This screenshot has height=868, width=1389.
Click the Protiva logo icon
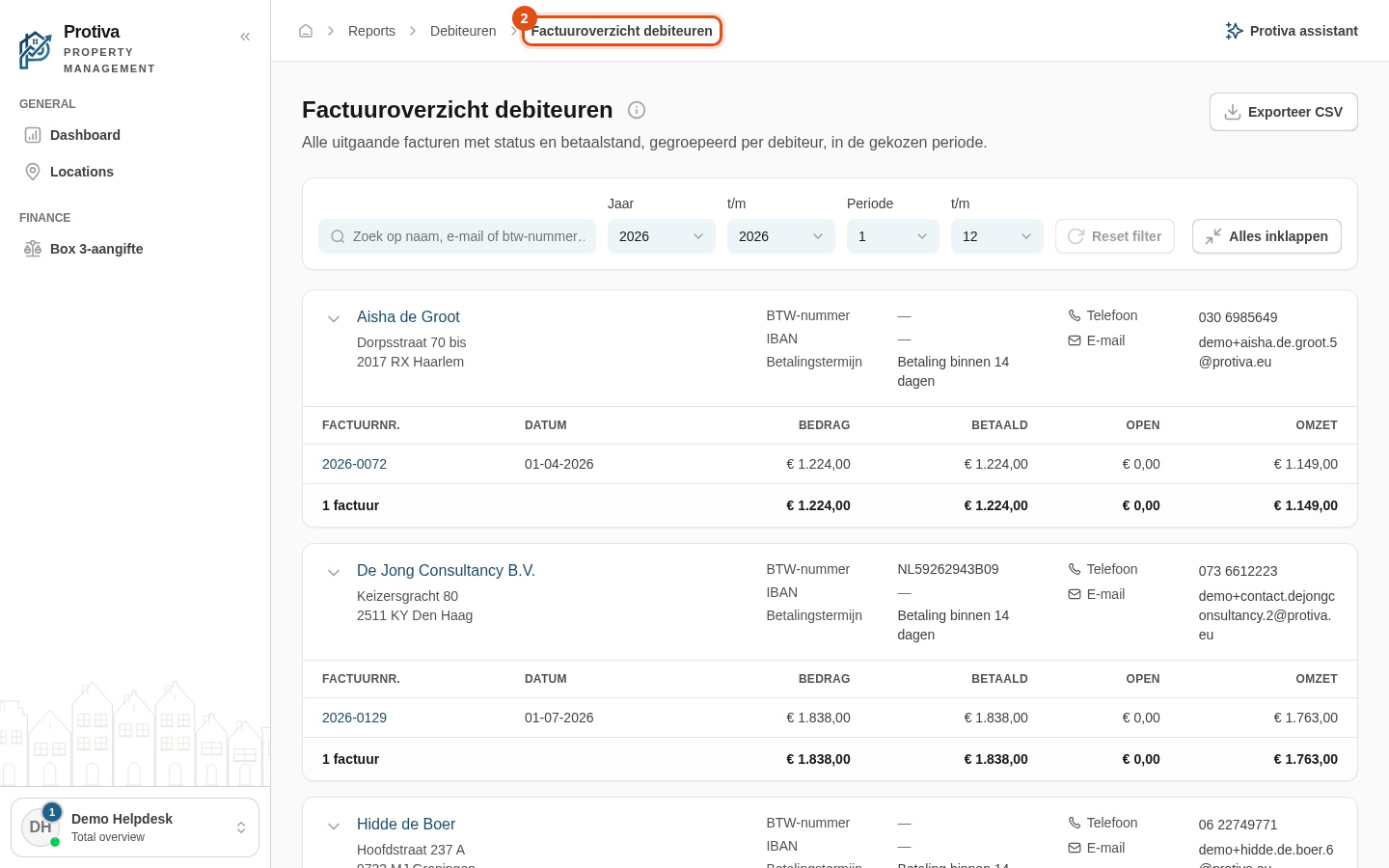click(x=36, y=50)
